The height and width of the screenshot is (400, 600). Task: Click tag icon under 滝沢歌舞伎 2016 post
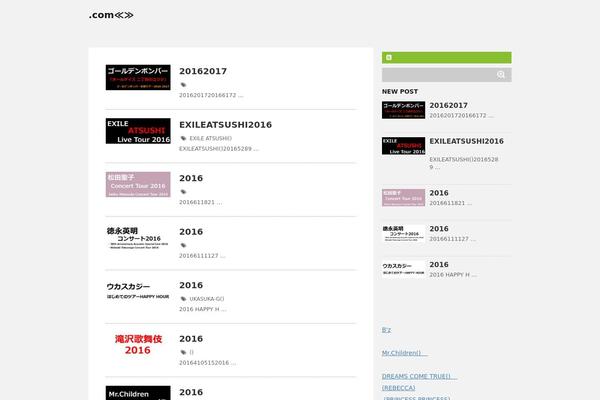pyautogui.click(x=183, y=353)
